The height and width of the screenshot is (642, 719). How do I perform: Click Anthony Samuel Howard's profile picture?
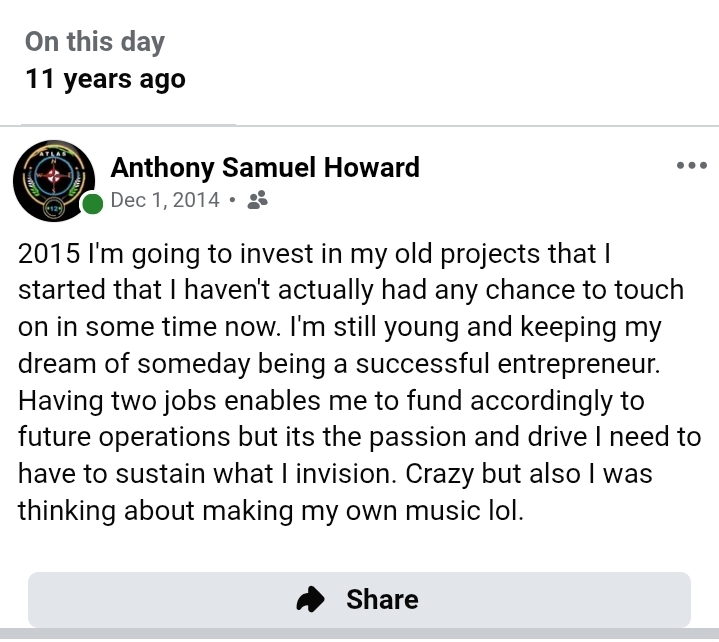54,181
